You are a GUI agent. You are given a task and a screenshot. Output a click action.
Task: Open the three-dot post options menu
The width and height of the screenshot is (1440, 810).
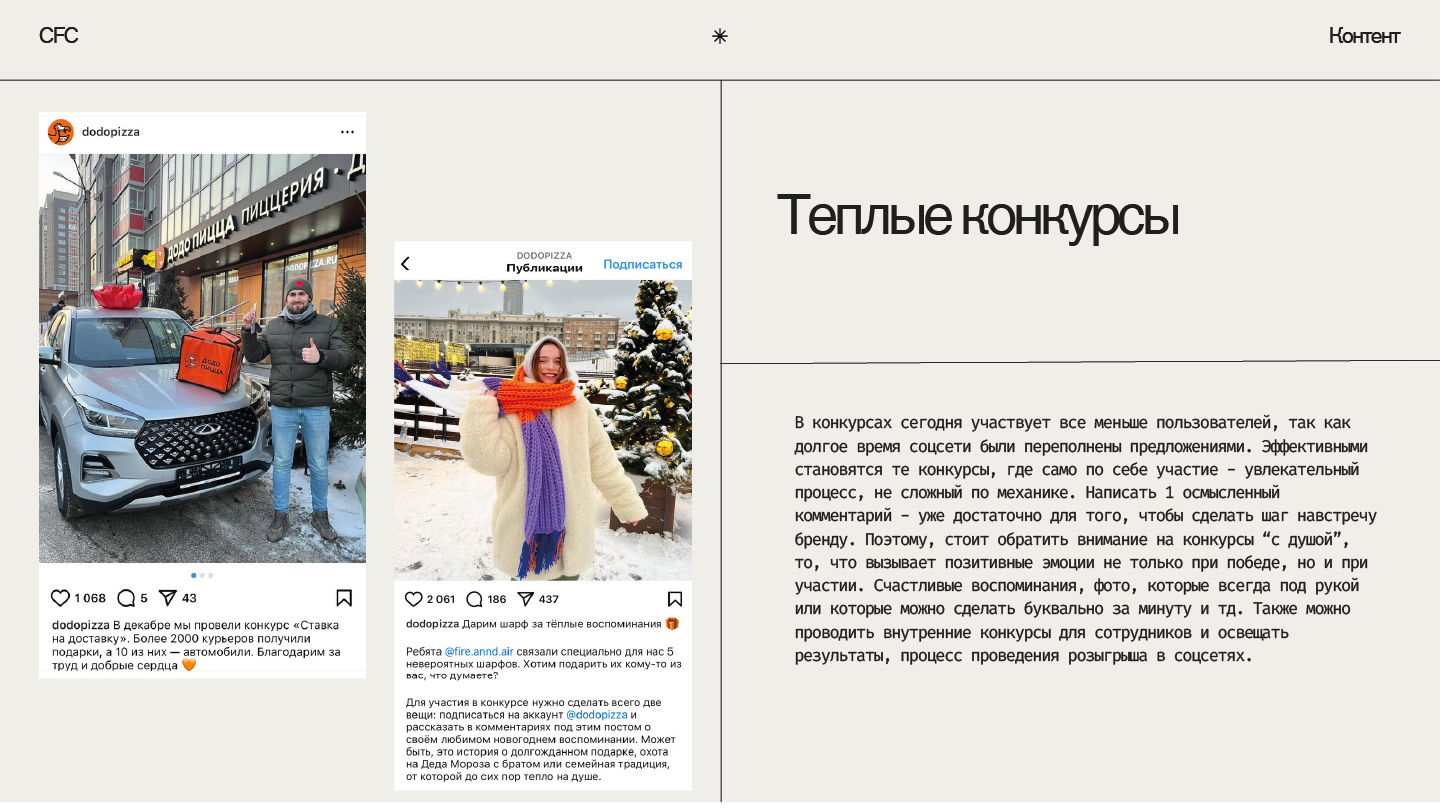point(347,132)
